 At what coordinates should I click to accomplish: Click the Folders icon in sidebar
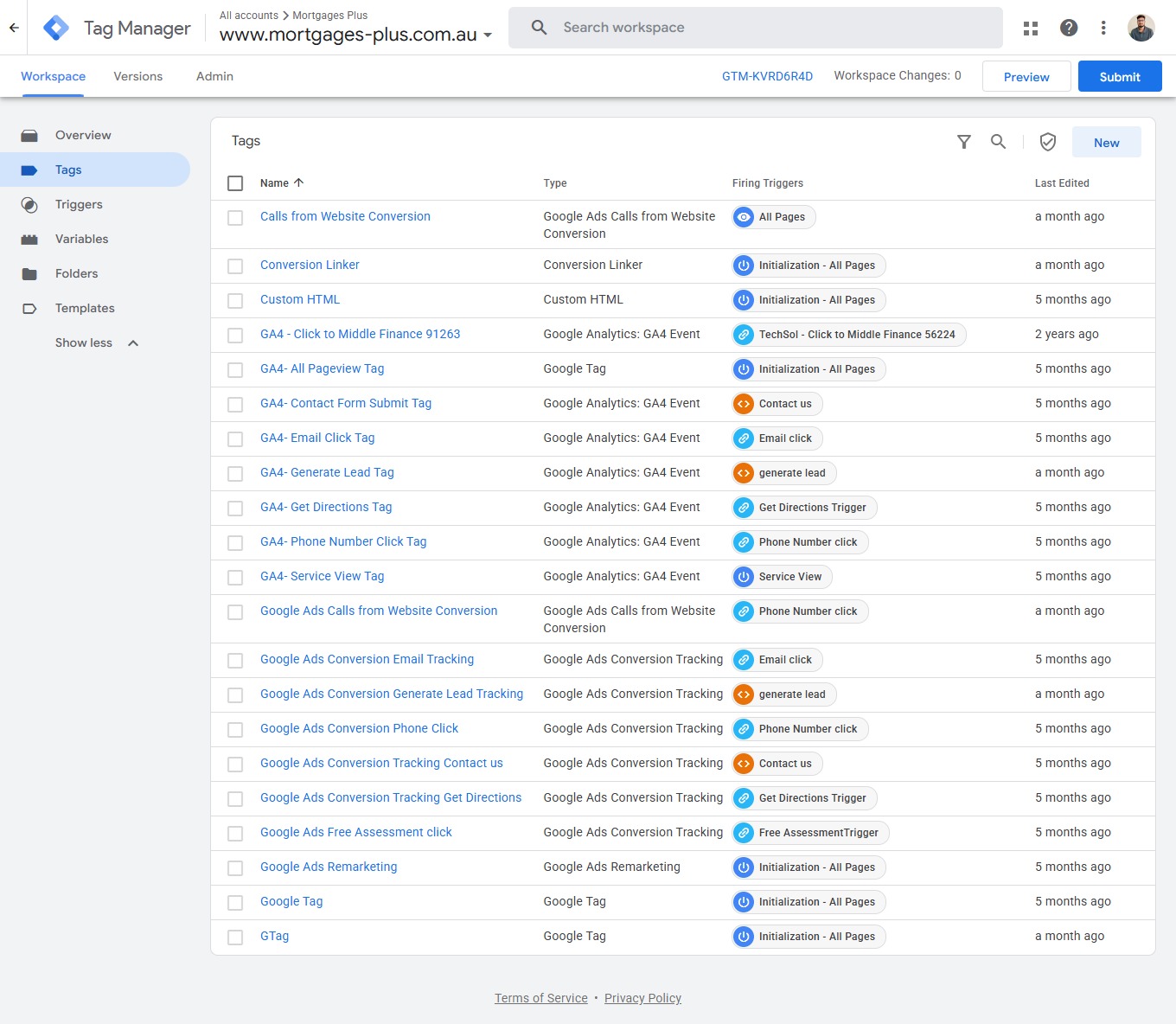tap(29, 274)
